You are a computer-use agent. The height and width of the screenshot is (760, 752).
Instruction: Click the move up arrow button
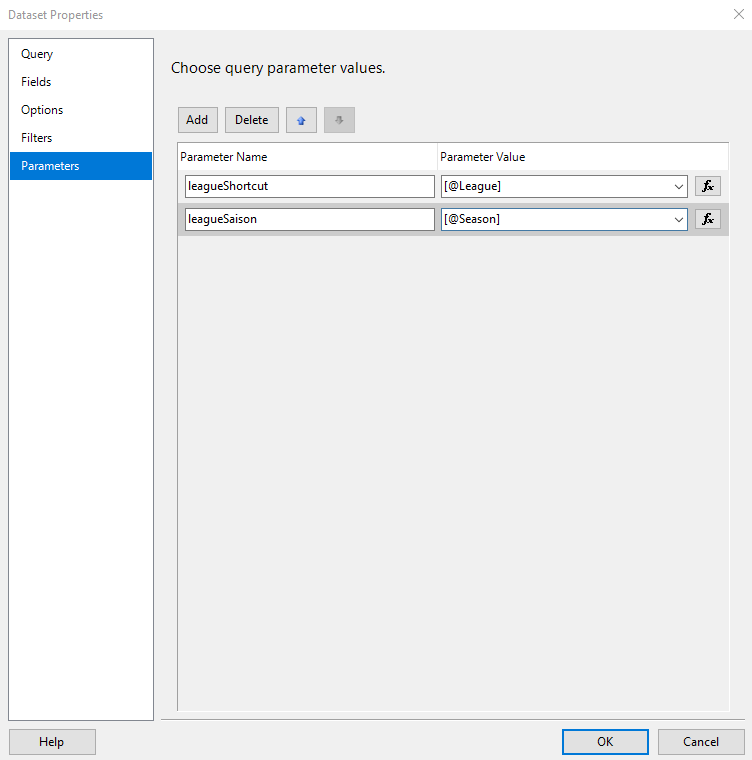(301, 120)
